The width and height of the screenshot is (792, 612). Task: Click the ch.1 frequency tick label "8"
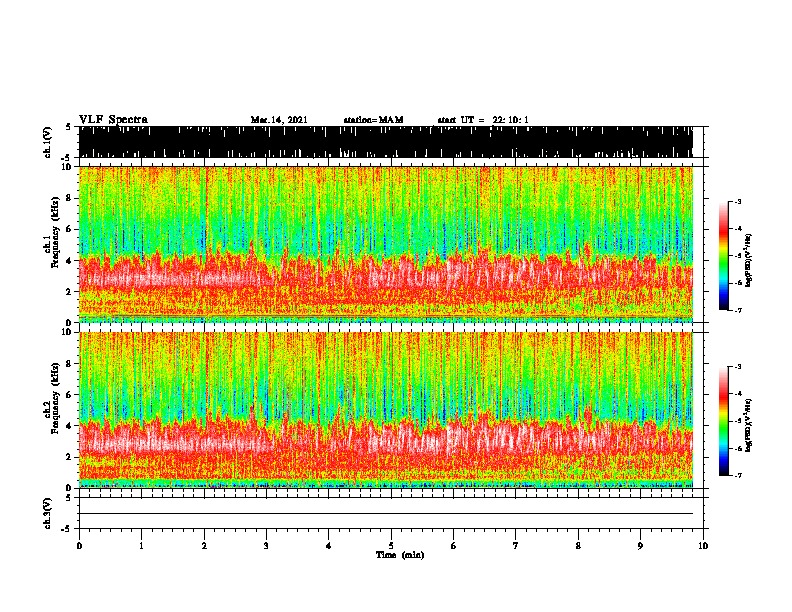click(70, 198)
